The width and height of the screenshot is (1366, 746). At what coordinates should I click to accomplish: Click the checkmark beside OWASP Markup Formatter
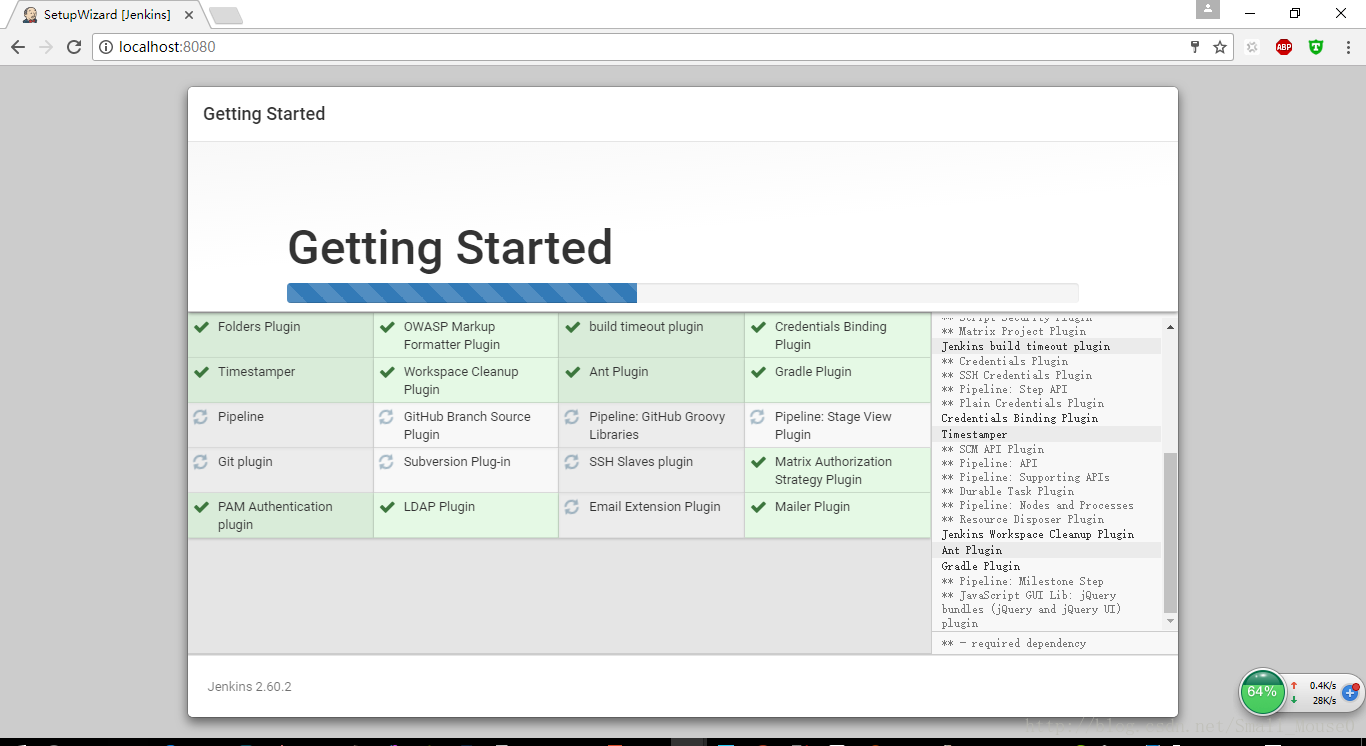pyautogui.click(x=387, y=327)
